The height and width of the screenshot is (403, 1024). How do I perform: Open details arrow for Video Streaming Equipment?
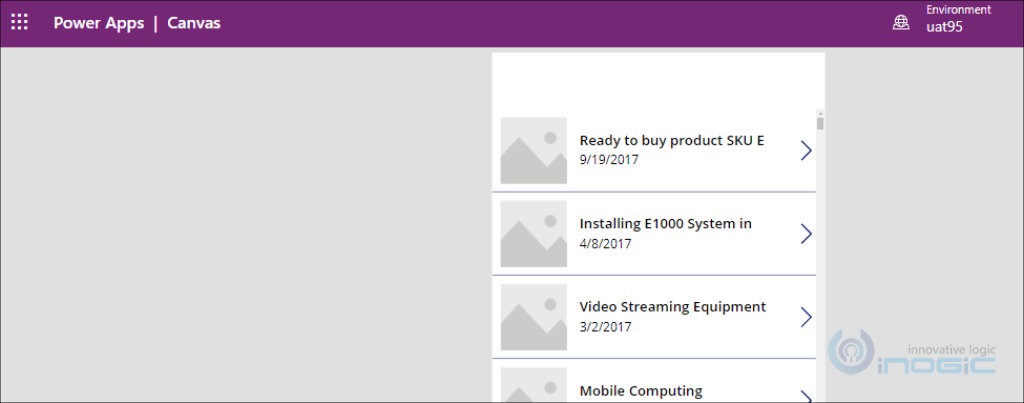click(807, 317)
